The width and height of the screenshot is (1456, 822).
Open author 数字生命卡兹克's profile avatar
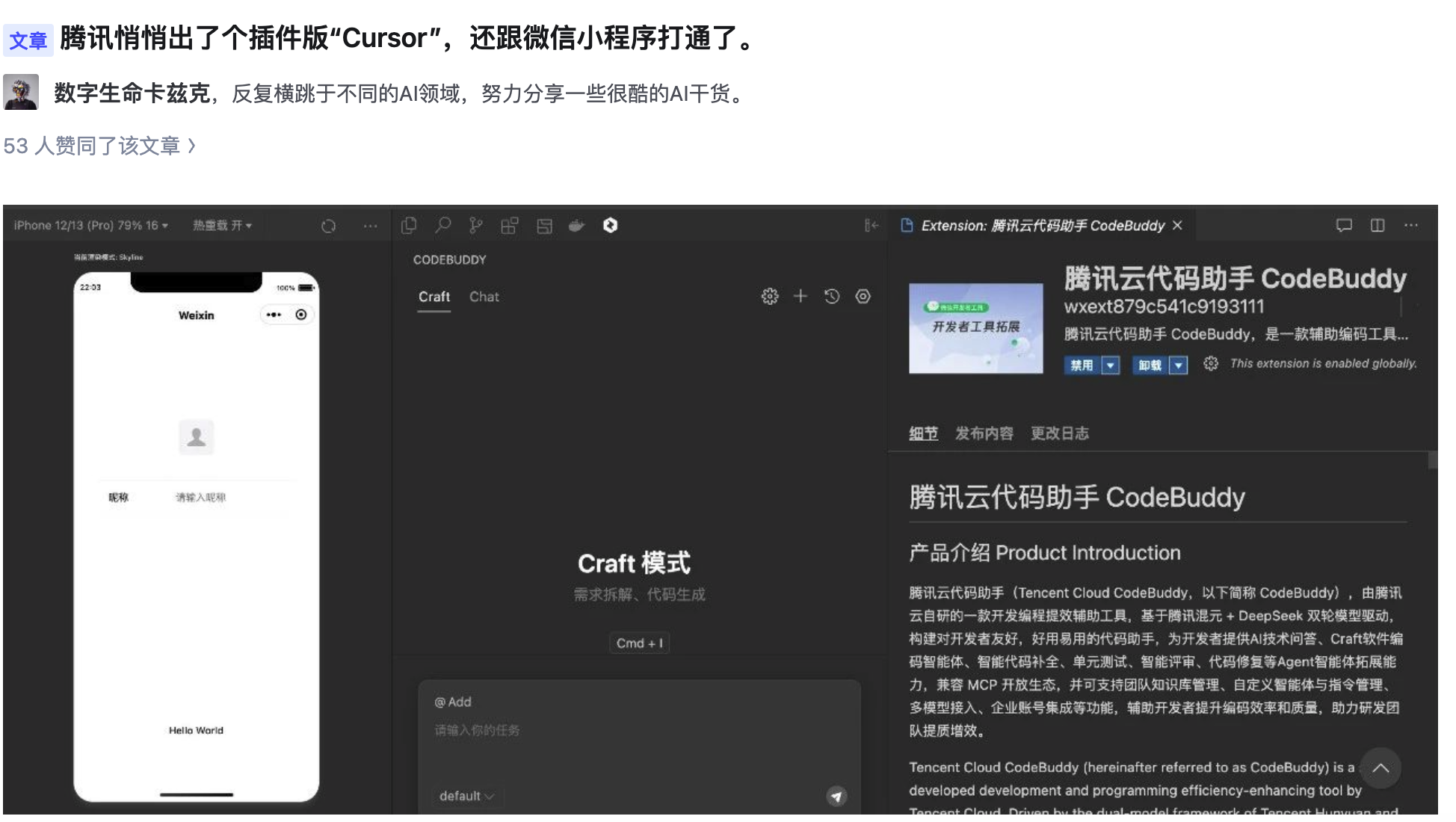(21, 93)
